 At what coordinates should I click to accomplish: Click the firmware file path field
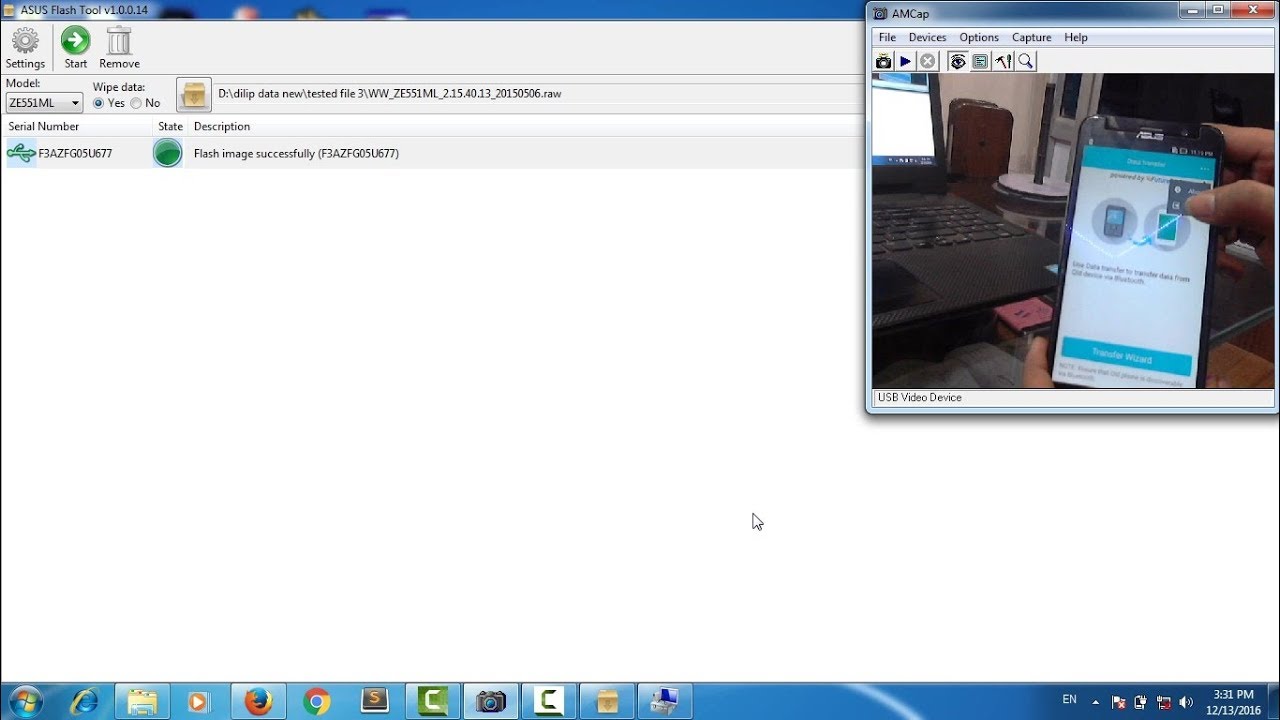[538, 94]
